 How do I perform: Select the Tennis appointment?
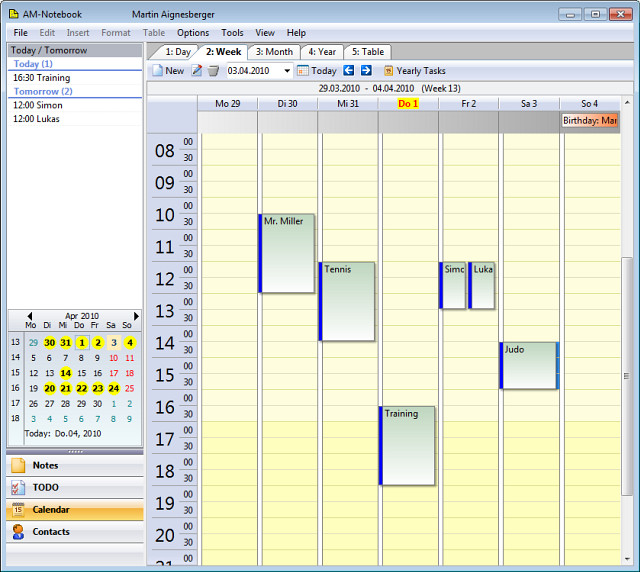(347, 301)
